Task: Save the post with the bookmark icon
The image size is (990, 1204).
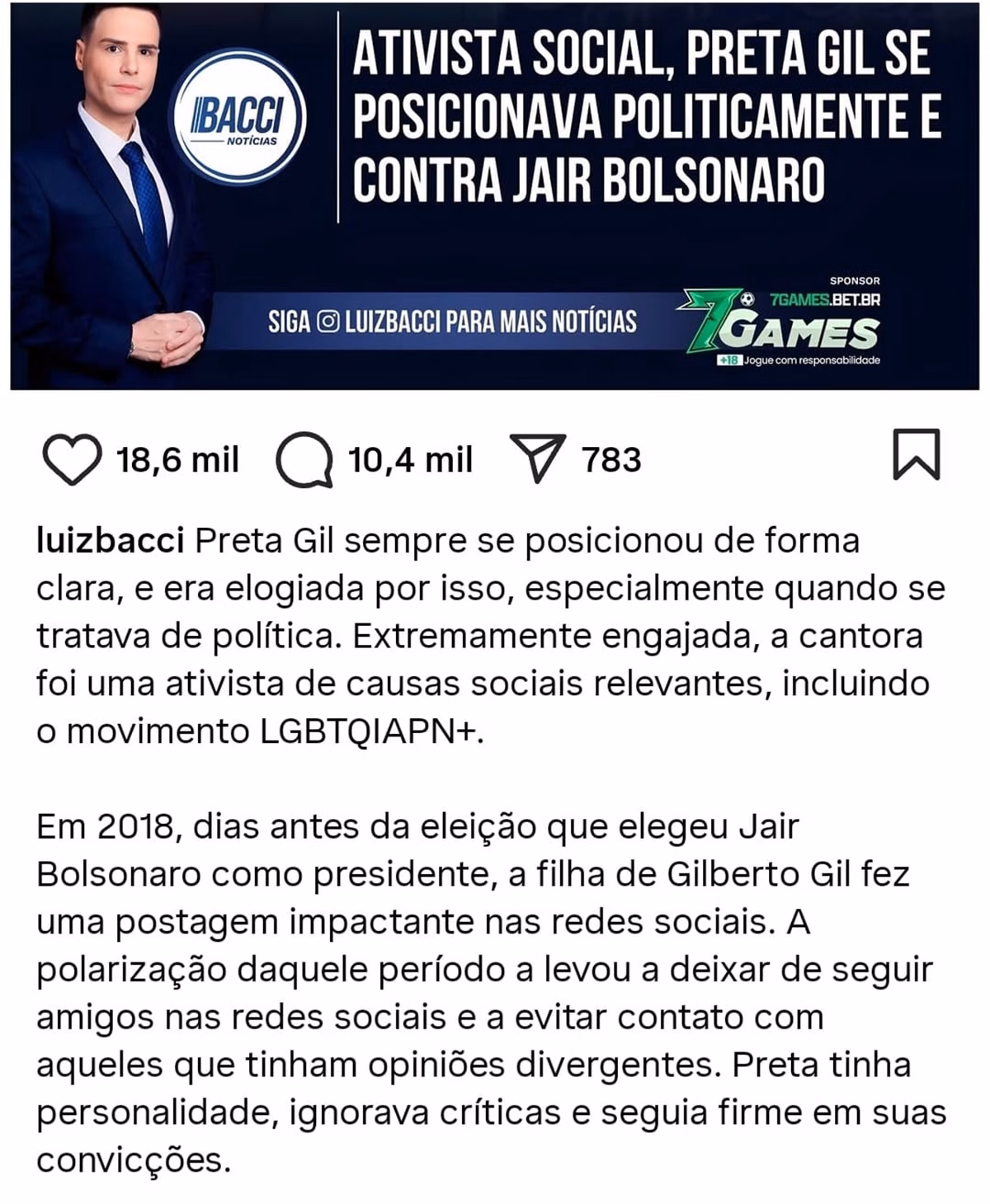Action: click(917, 454)
